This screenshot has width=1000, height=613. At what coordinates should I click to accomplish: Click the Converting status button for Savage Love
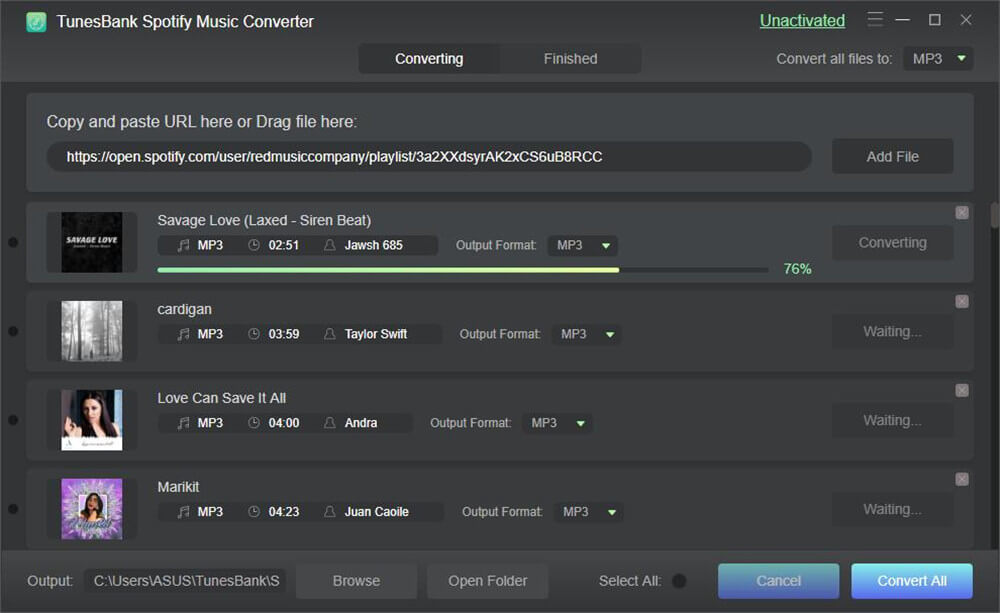893,242
